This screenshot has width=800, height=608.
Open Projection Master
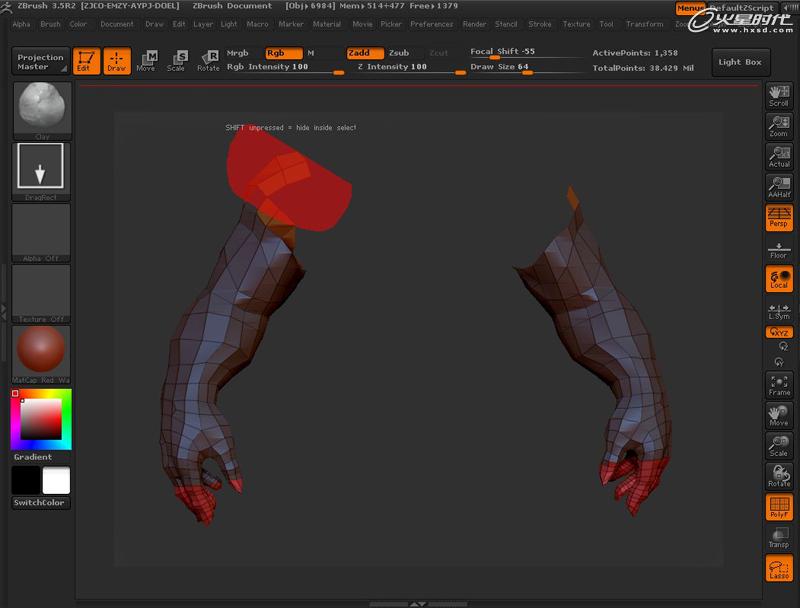pyautogui.click(x=40, y=61)
